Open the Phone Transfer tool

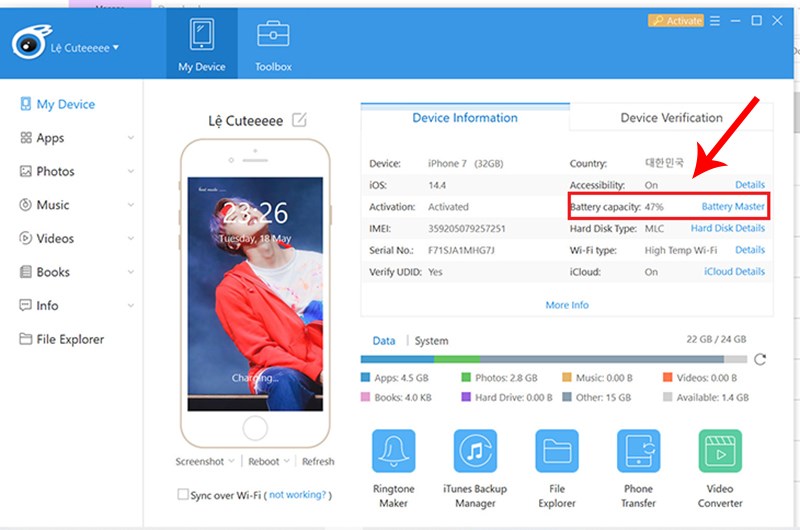pos(638,451)
